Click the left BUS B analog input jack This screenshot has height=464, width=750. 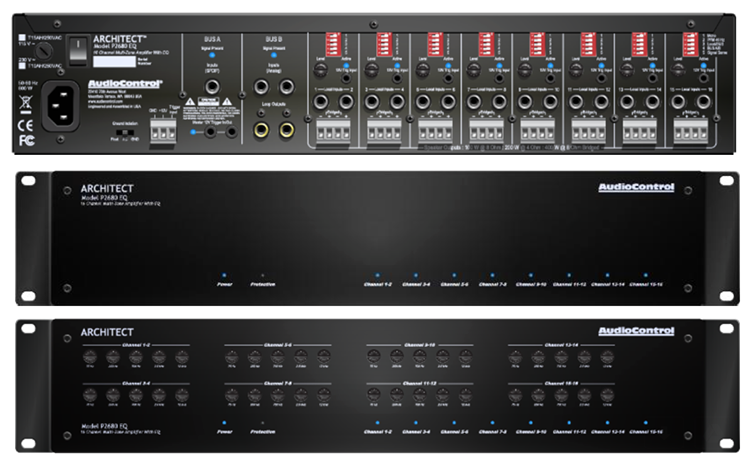pyautogui.click(x=261, y=87)
